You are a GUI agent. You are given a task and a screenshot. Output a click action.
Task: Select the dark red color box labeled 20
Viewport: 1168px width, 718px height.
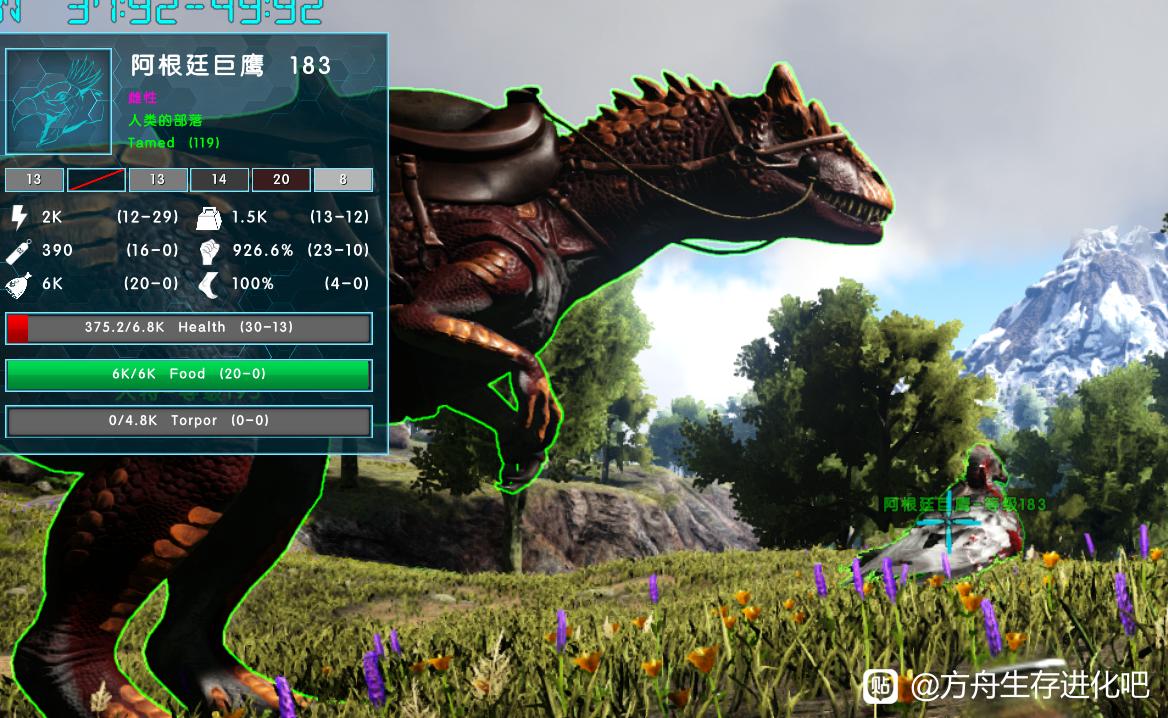coord(281,180)
